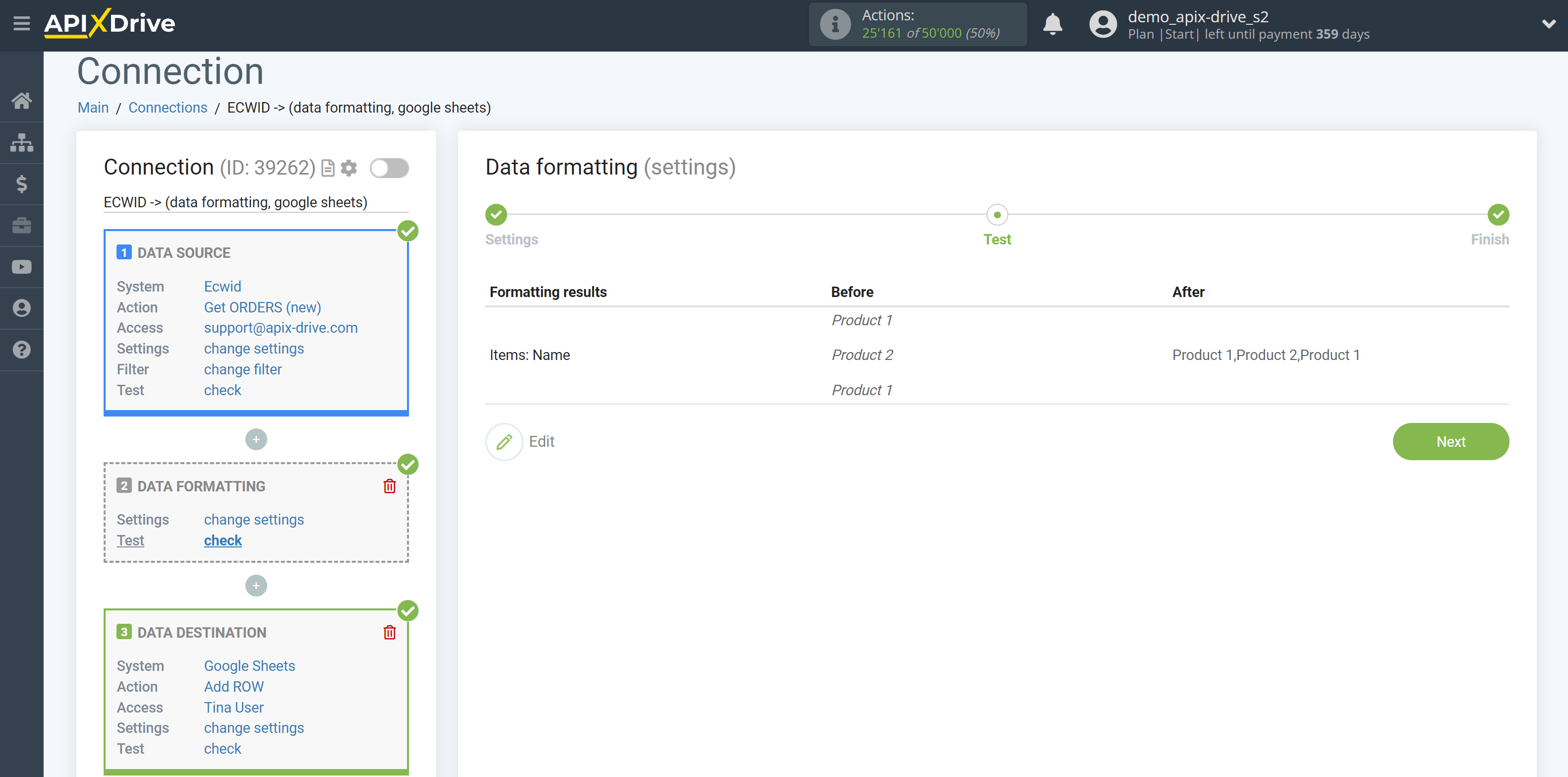The width and height of the screenshot is (1568, 777).
Task: Click the Data Destination block header
Action: click(202, 632)
